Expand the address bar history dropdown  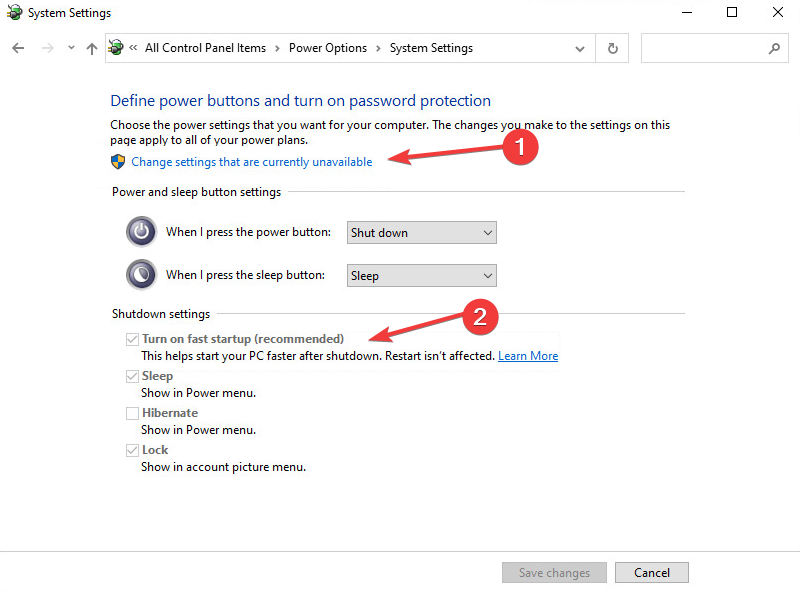(x=580, y=49)
